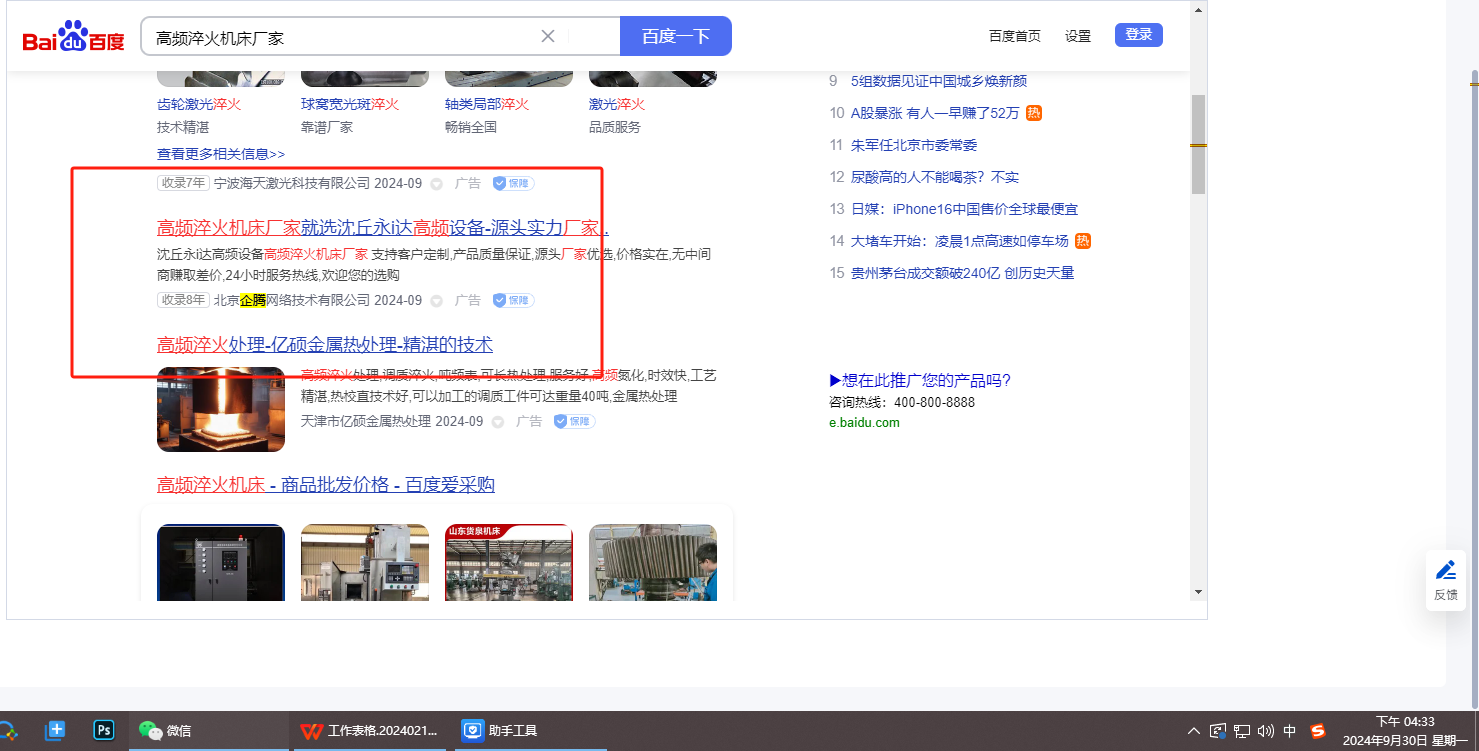Click the Baidu logo
Screen dimensions: 1479x751
point(74,37)
